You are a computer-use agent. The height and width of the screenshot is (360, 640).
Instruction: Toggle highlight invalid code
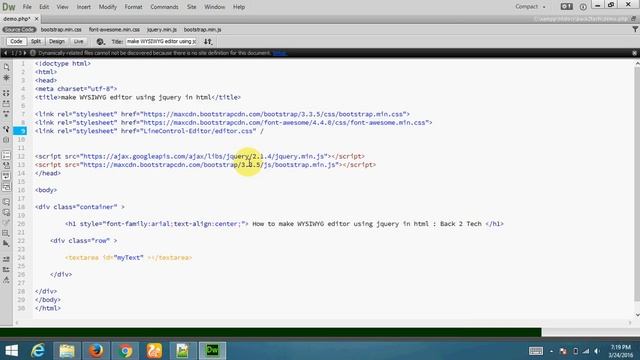point(6,165)
